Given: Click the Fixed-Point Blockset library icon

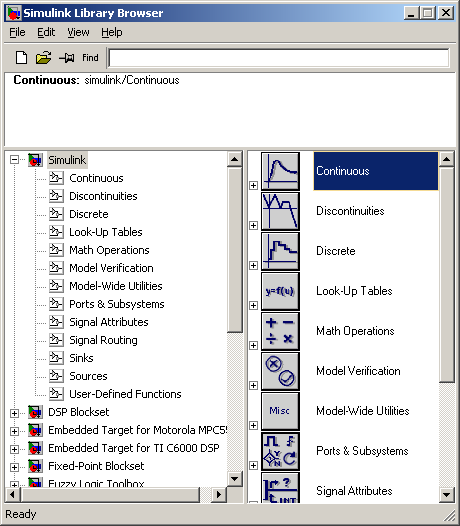Looking at the screenshot, I should (x=35, y=466).
